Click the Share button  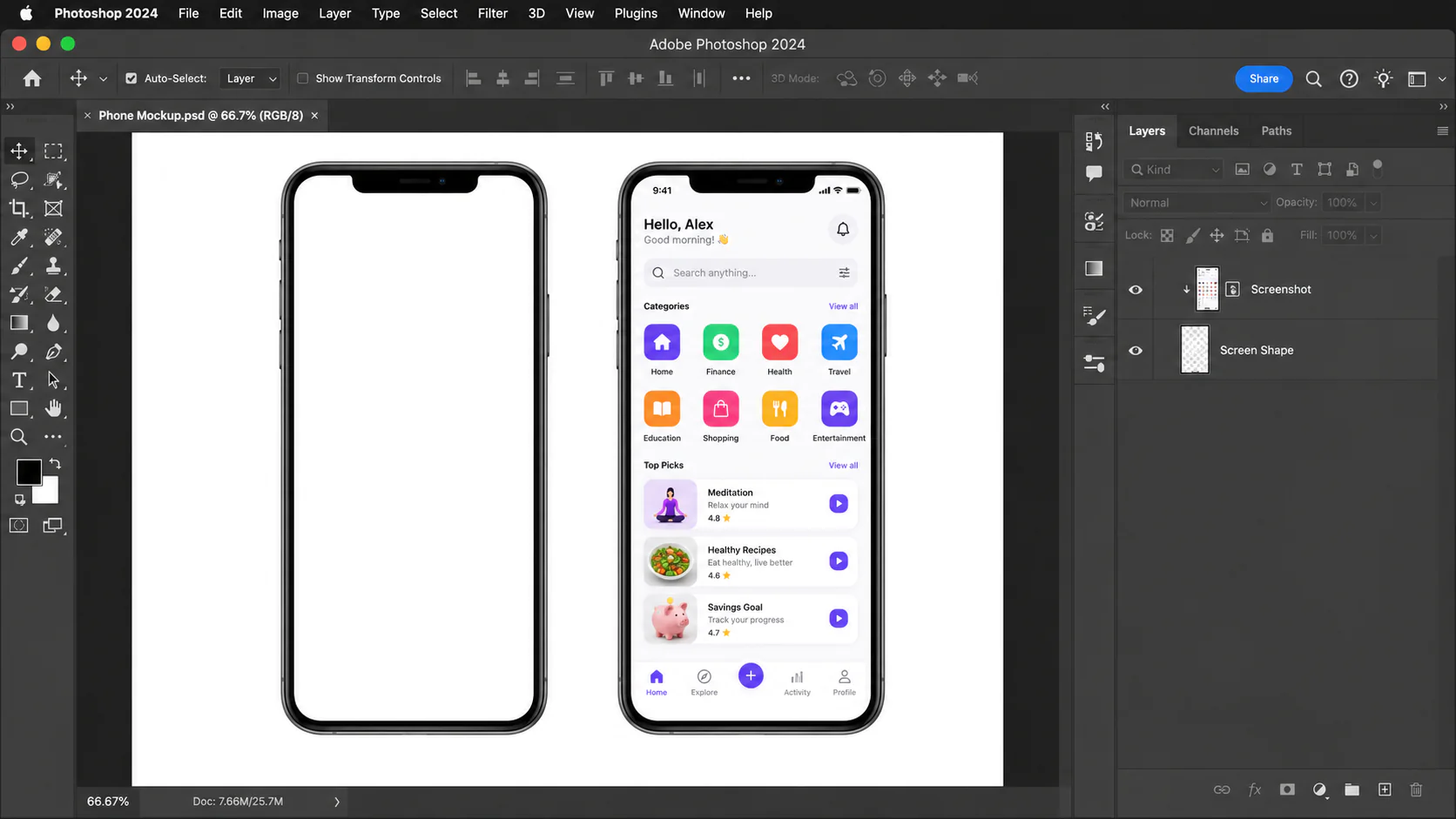1264,78
